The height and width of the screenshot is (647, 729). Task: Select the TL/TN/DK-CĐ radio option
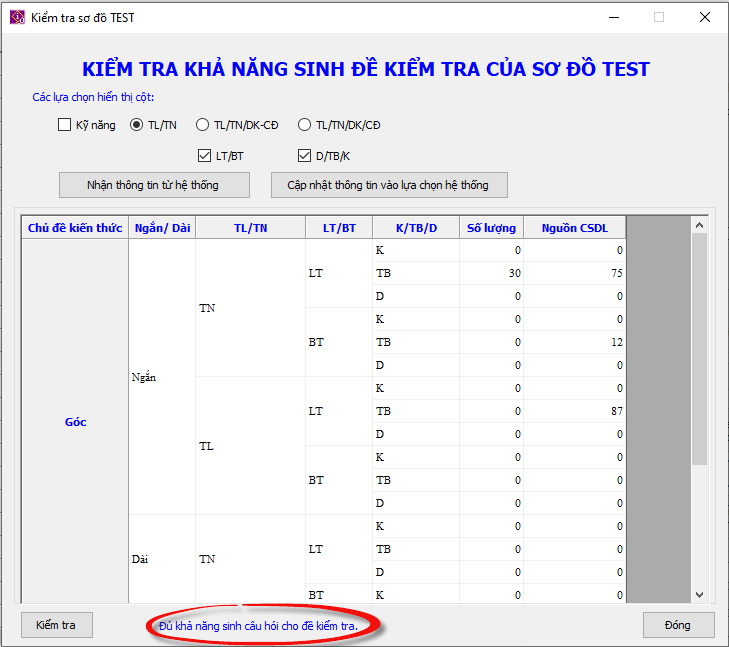(x=202, y=125)
